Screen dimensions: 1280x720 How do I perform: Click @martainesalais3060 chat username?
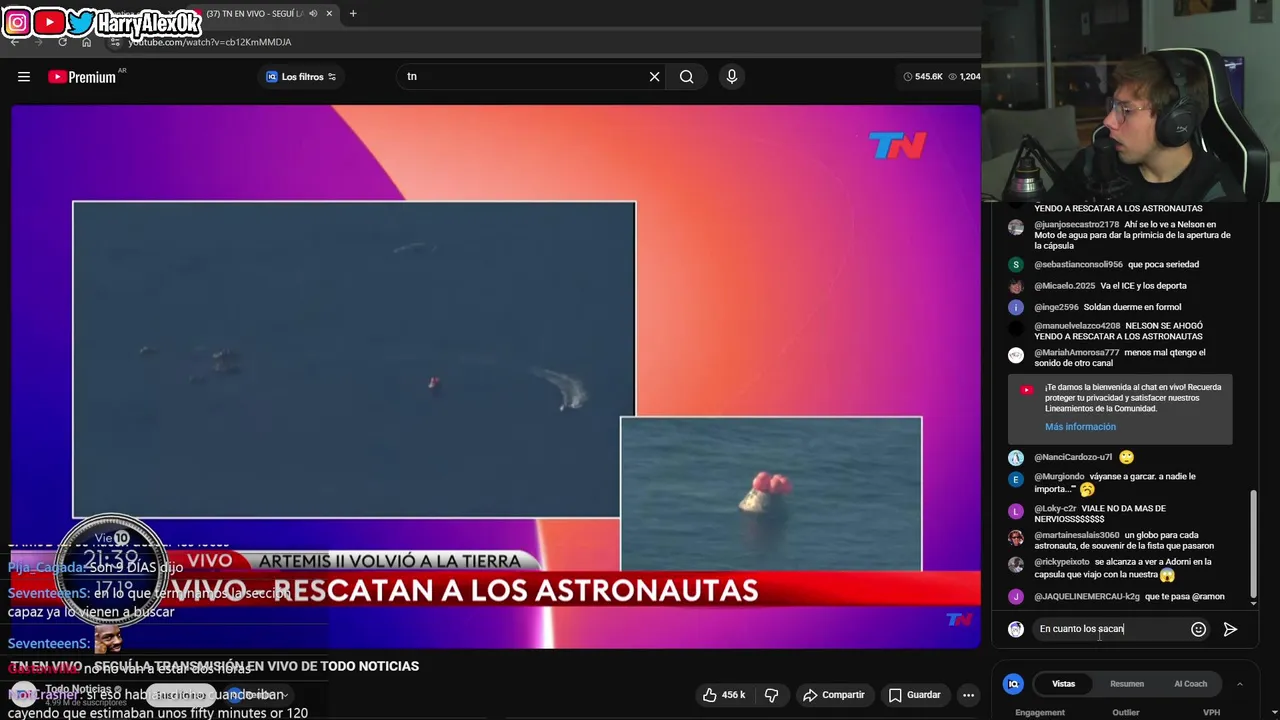pyautogui.click(x=1077, y=536)
